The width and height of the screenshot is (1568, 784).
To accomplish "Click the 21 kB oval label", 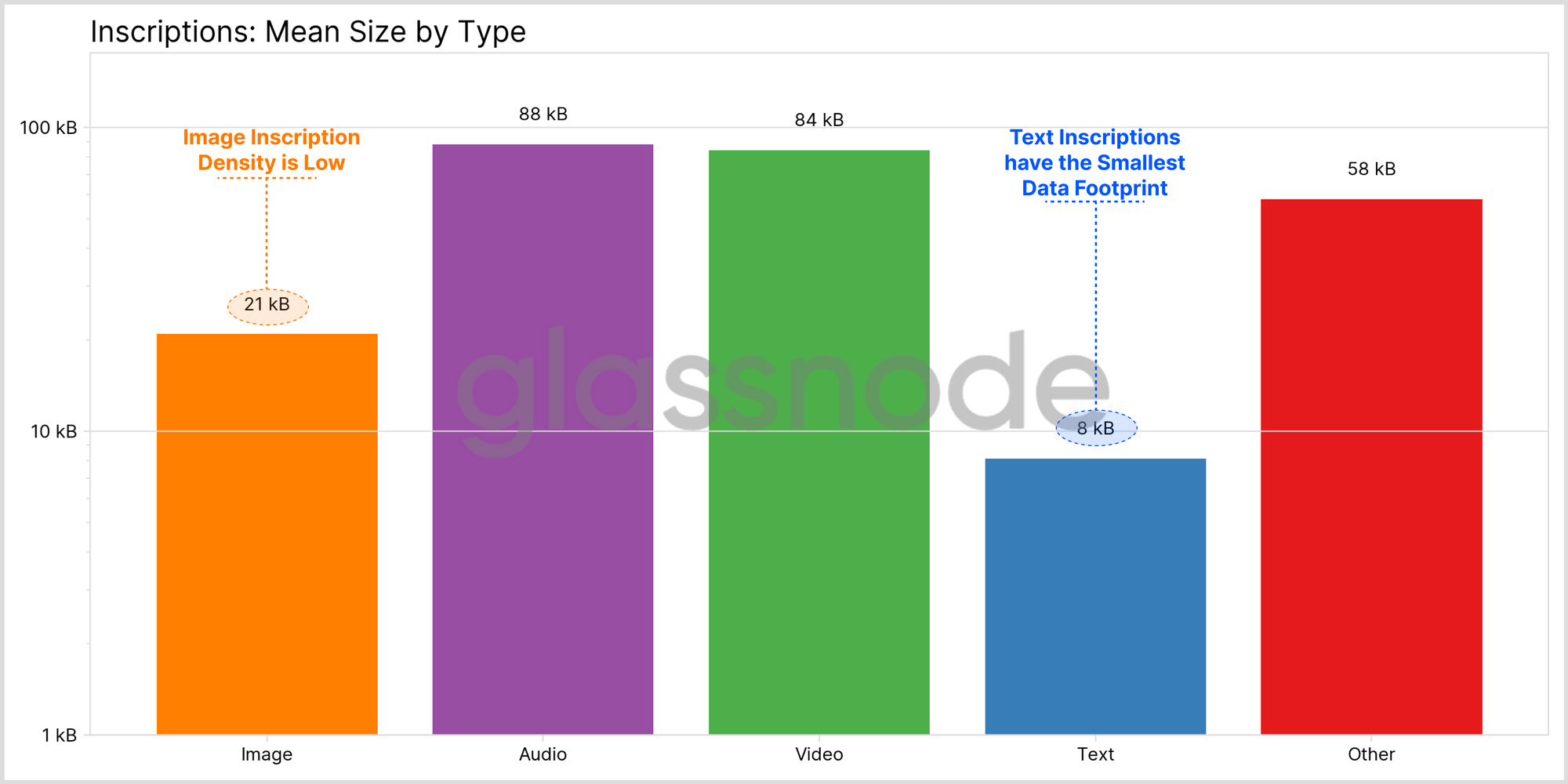I will 268,306.
